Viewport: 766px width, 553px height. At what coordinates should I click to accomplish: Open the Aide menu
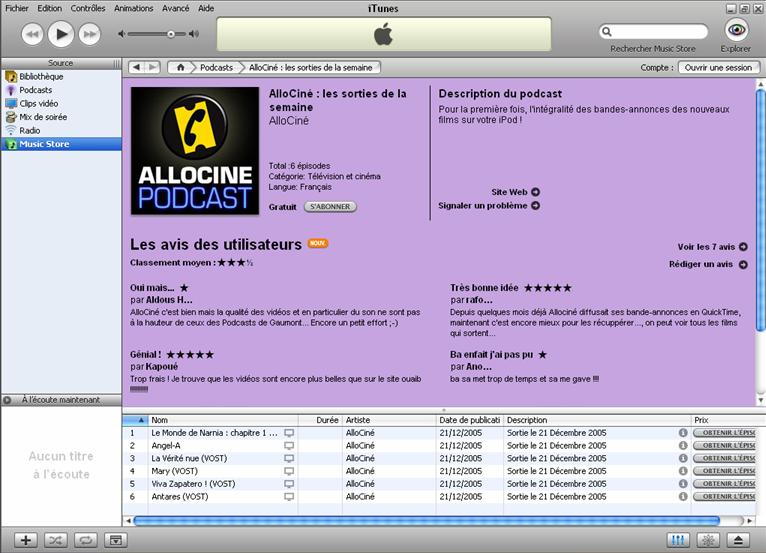coord(206,8)
